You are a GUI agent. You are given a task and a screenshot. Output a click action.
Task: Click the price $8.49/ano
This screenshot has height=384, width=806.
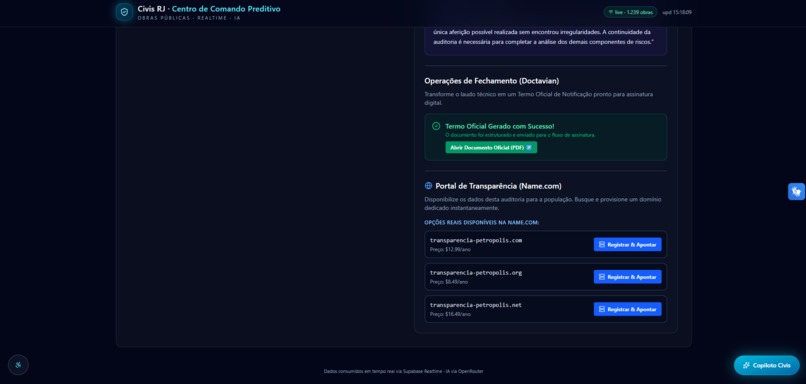(449, 282)
